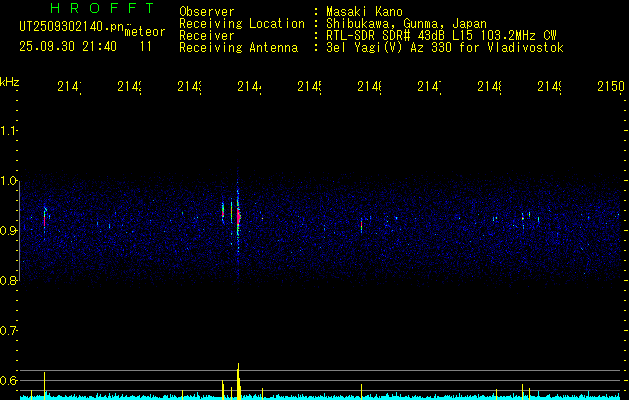
Task: Select the UT2509302140 filename label
Action: tap(68, 29)
